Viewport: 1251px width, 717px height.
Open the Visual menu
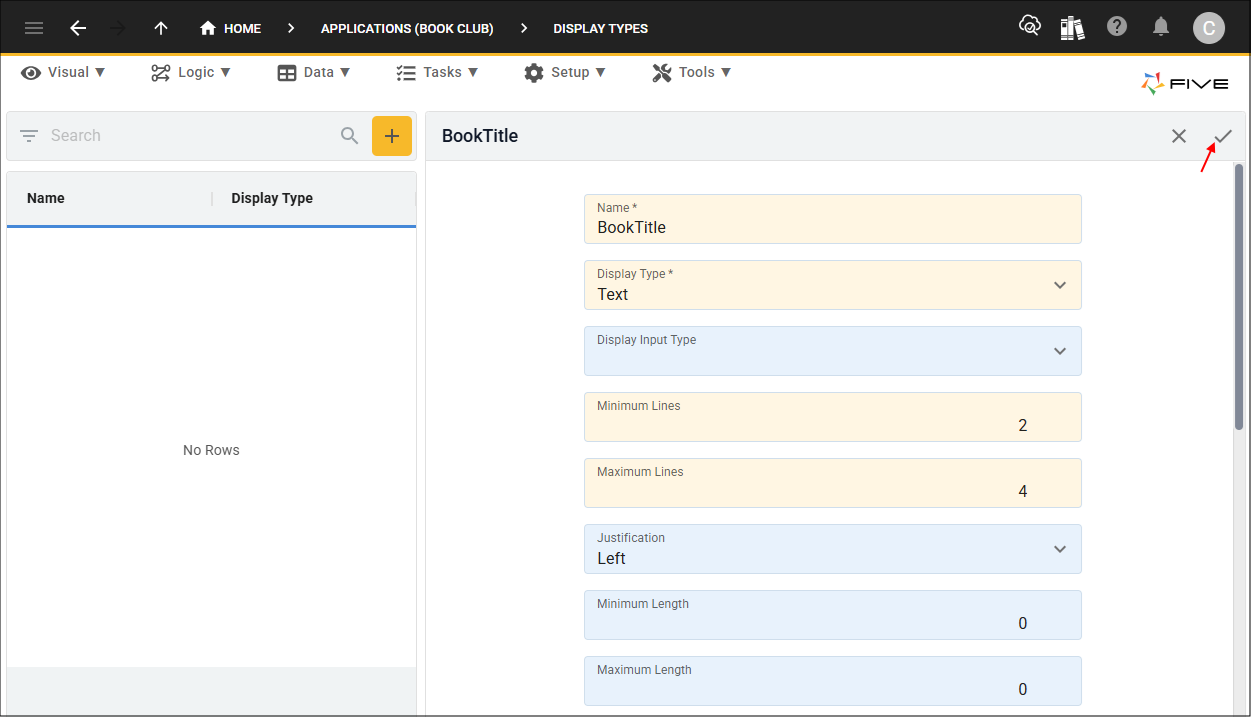[x=62, y=72]
